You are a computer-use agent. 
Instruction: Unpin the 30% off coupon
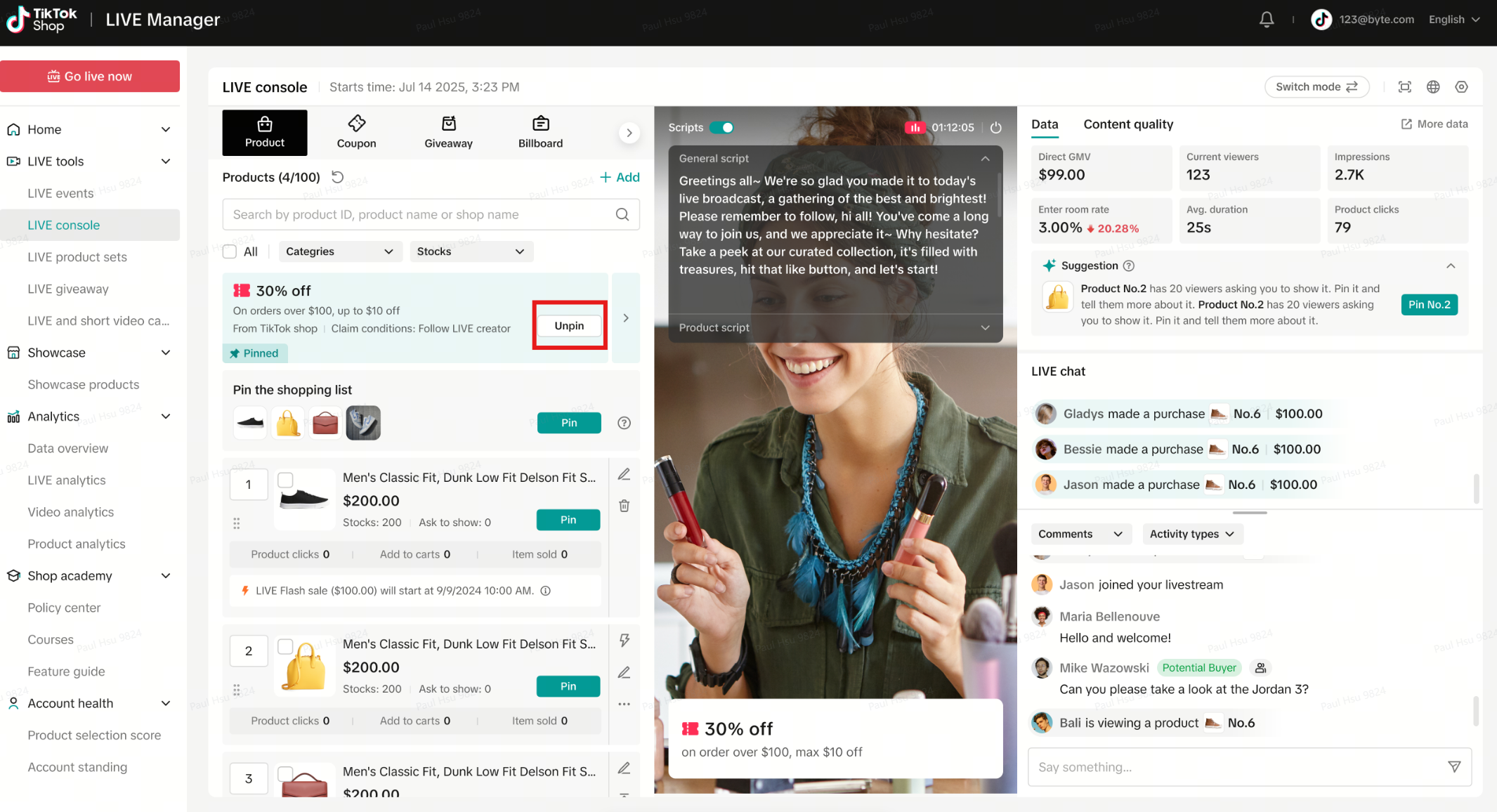[x=569, y=325]
